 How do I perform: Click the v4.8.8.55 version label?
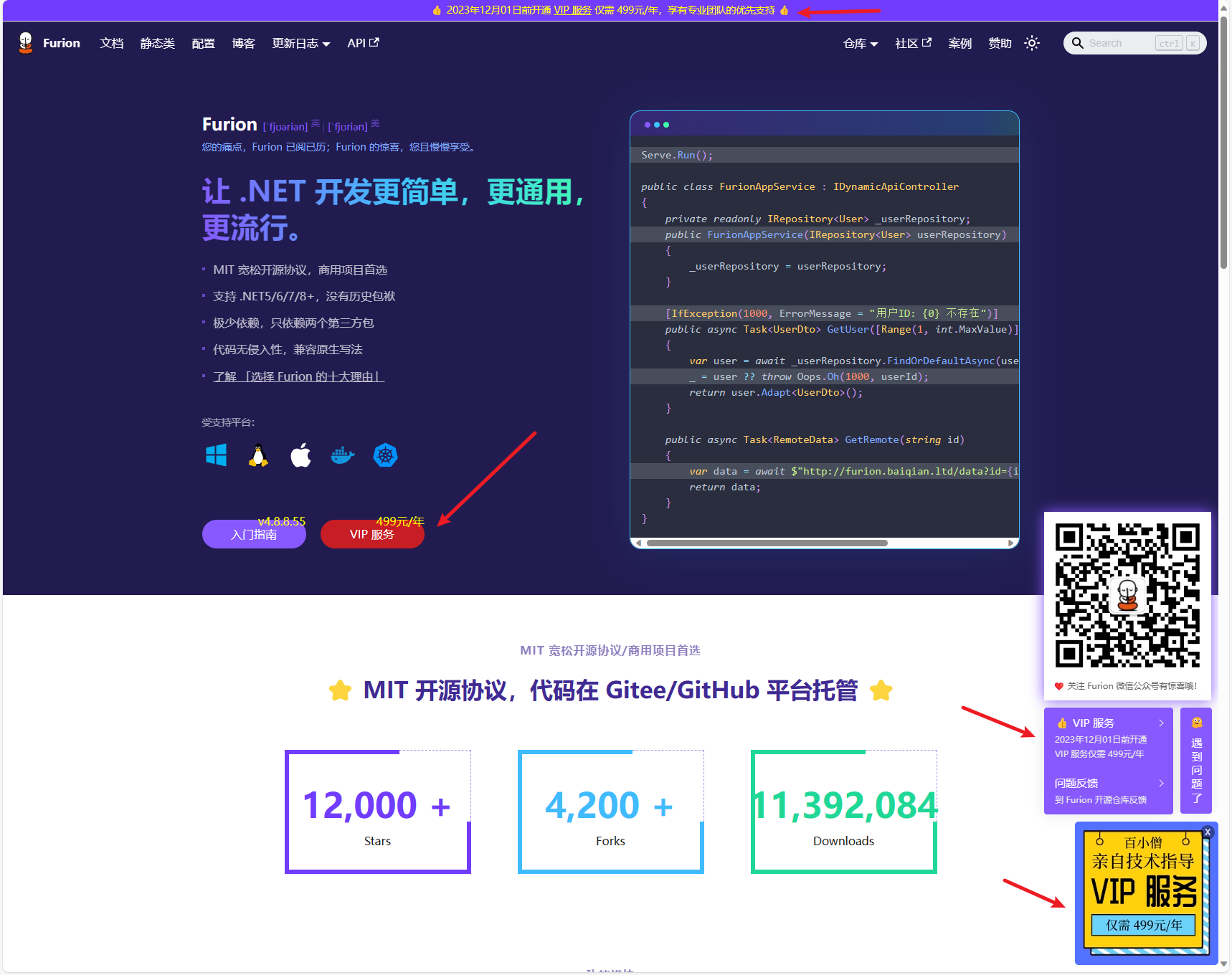282,521
